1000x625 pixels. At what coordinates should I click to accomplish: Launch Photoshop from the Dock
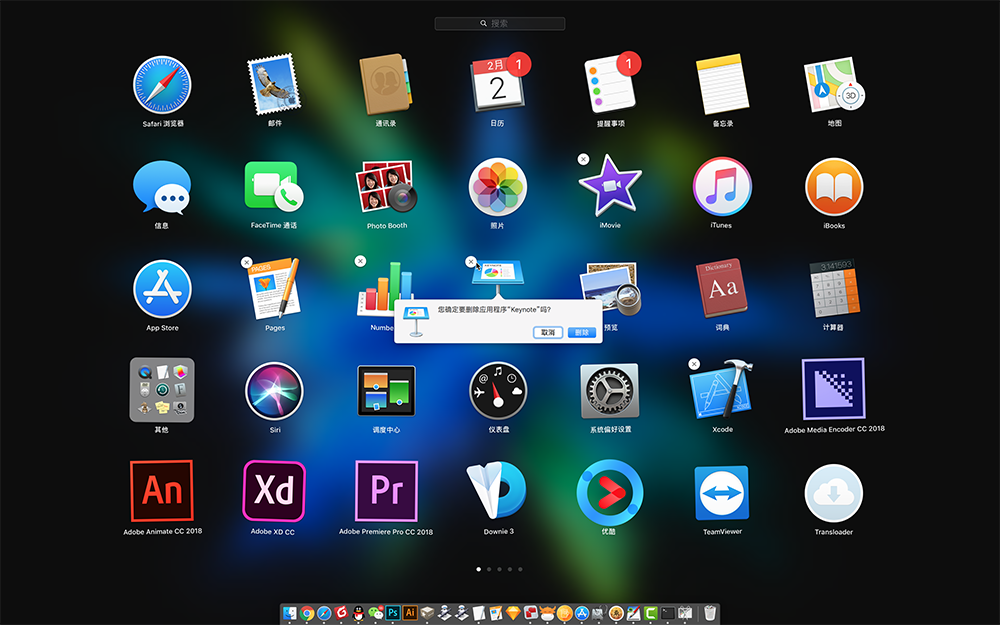393,613
